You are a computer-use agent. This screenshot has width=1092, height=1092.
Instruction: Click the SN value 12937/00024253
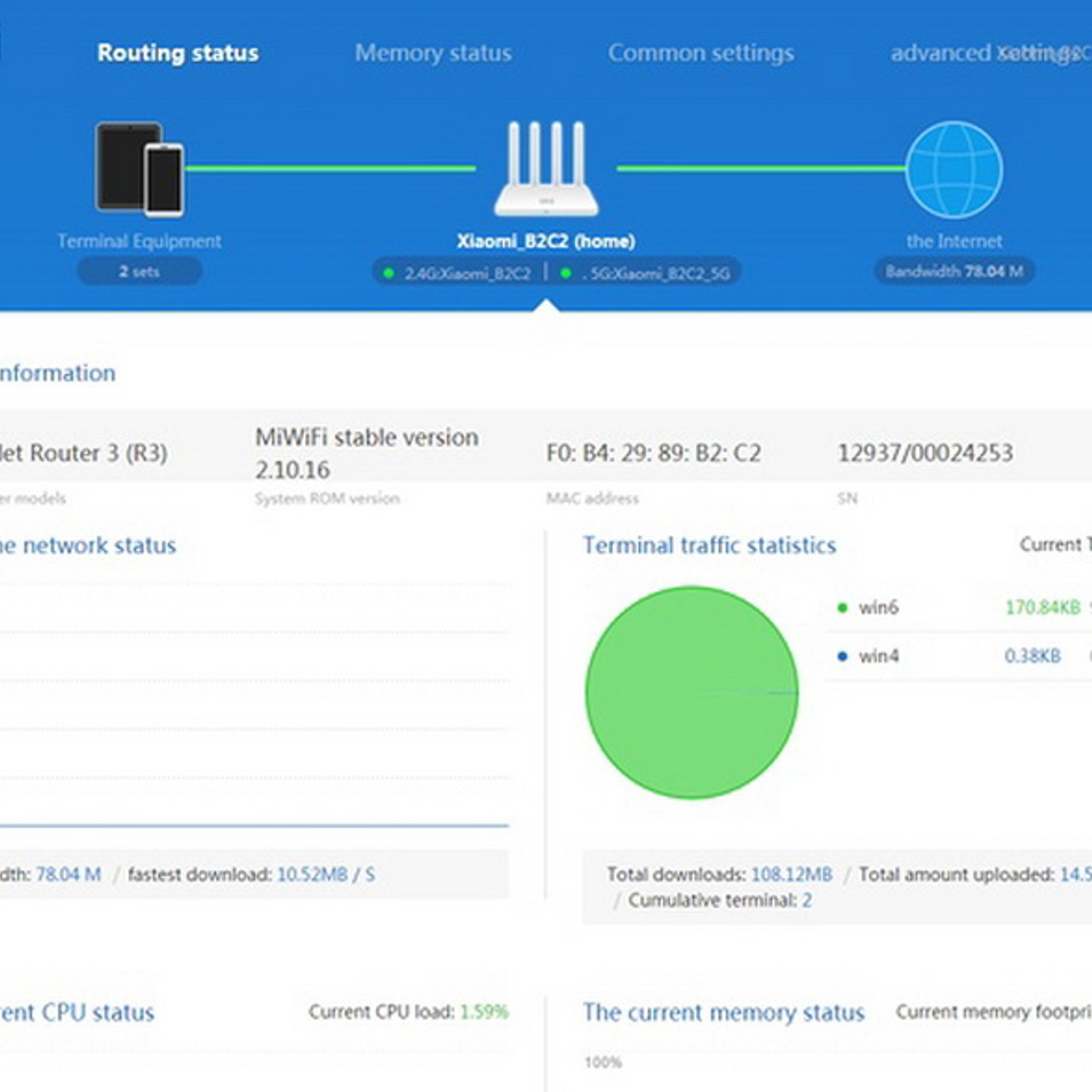click(926, 453)
